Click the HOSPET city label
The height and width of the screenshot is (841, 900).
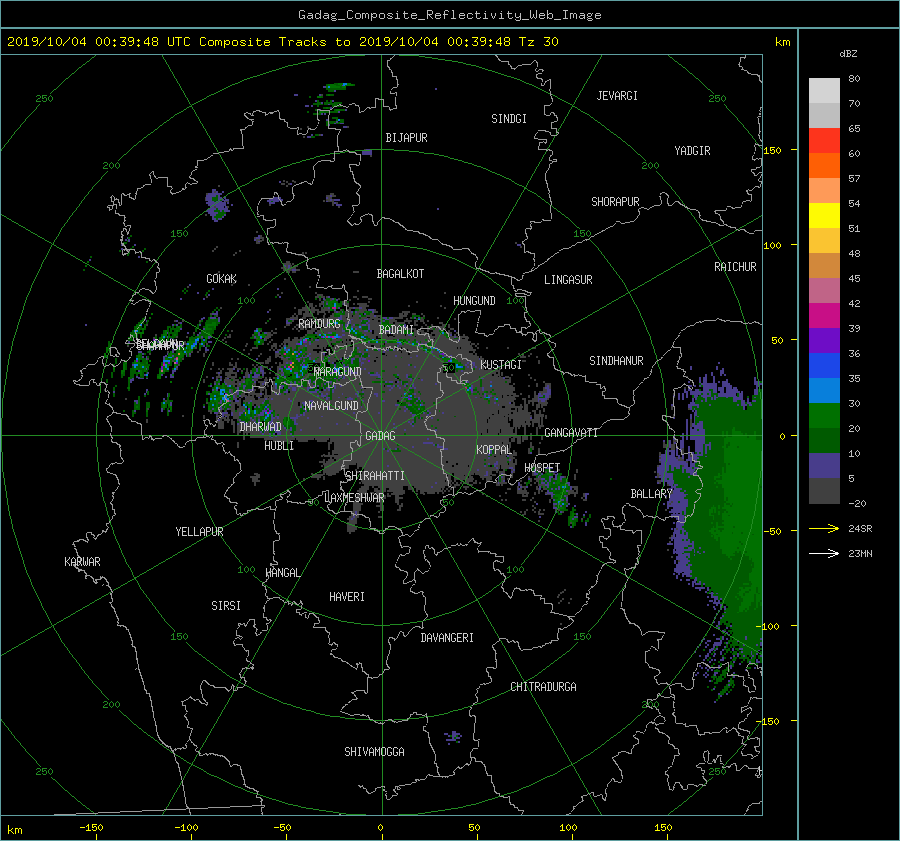click(x=542, y=468)
